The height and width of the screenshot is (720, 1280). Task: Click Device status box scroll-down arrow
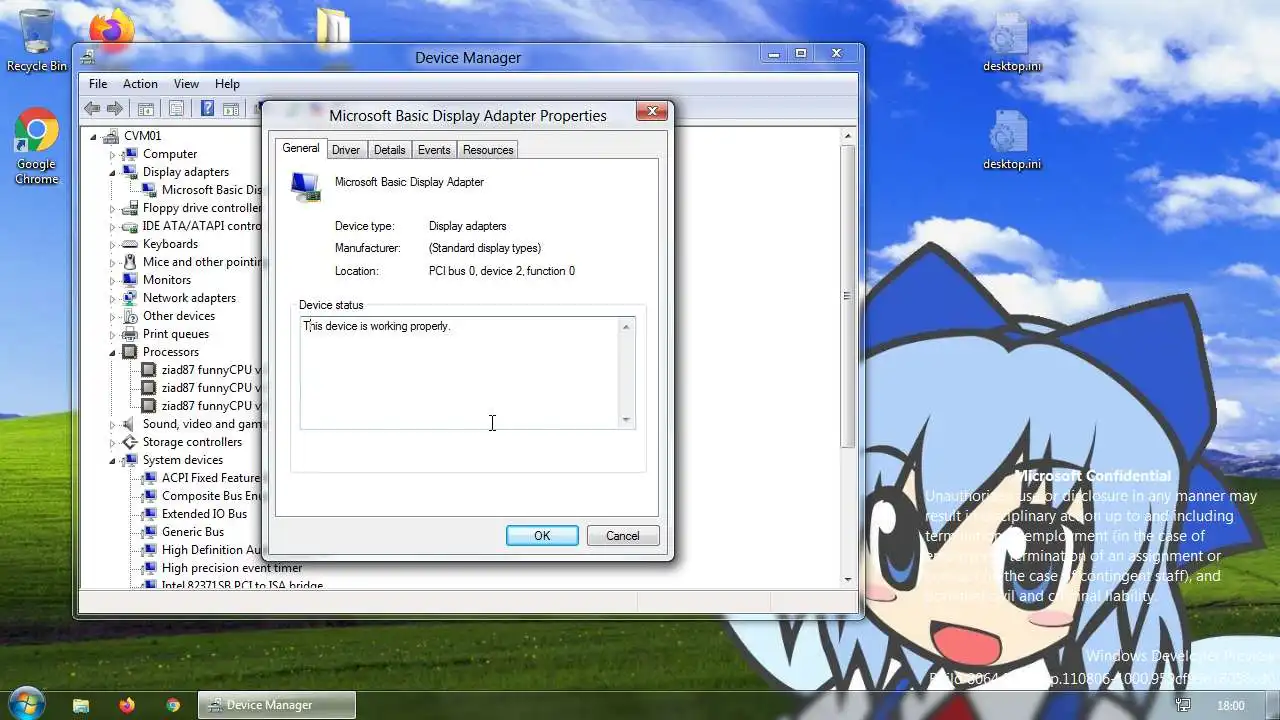[626, 420]
